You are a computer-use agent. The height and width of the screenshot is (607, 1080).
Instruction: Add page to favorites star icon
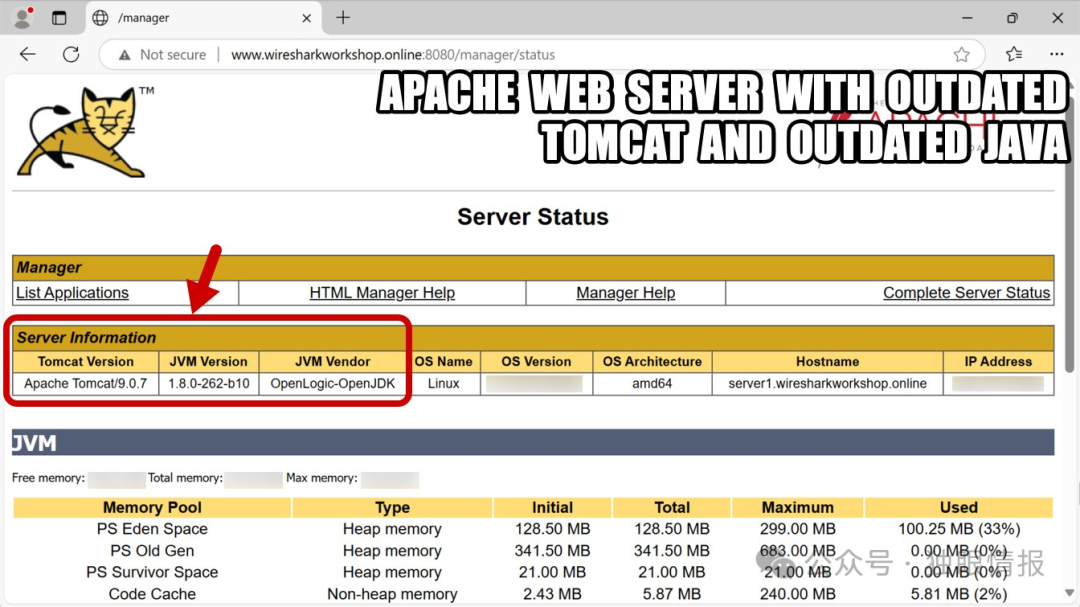click(x=962, y=54)
